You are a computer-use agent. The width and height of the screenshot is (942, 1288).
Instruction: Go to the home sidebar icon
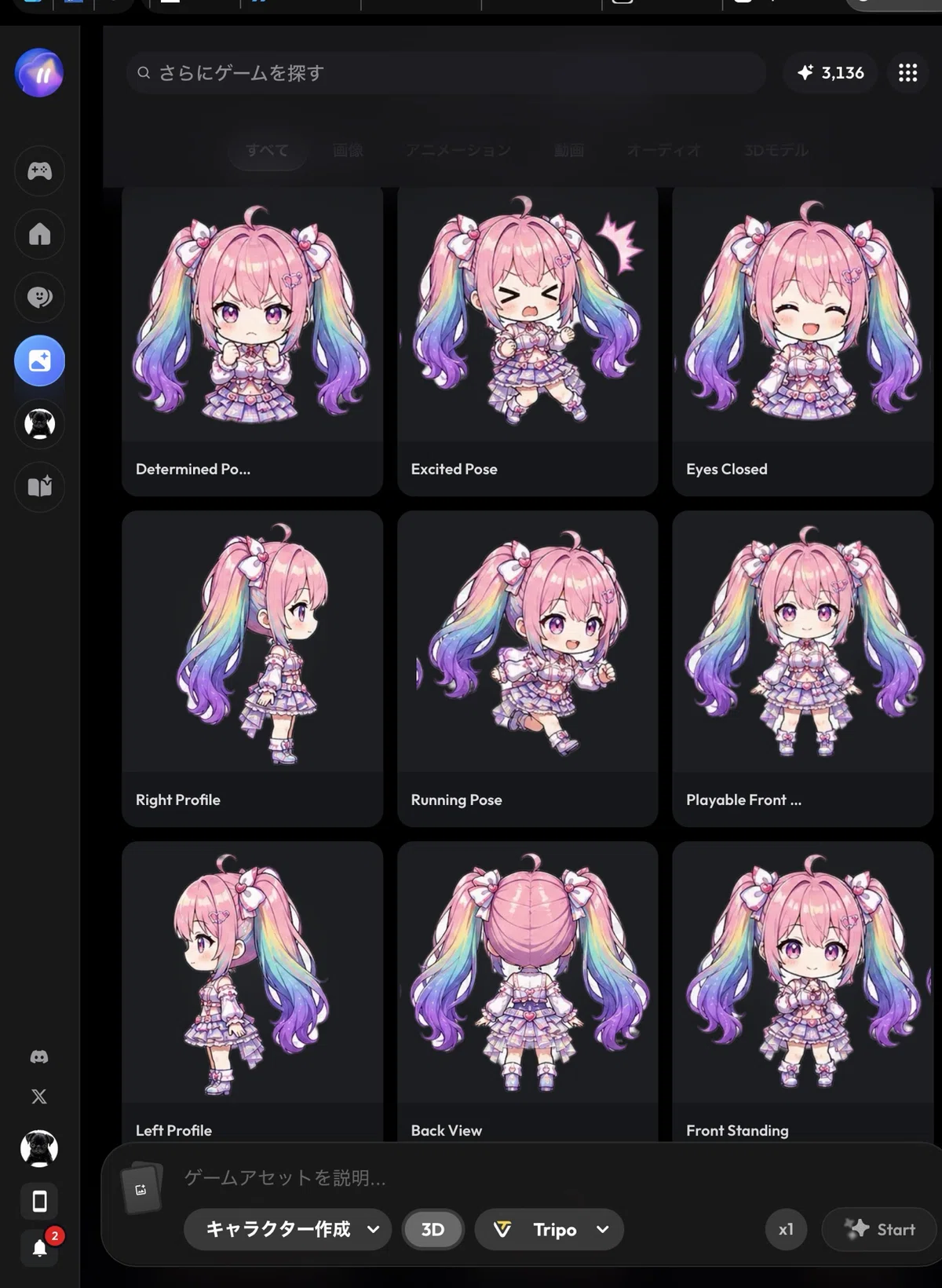39,234
